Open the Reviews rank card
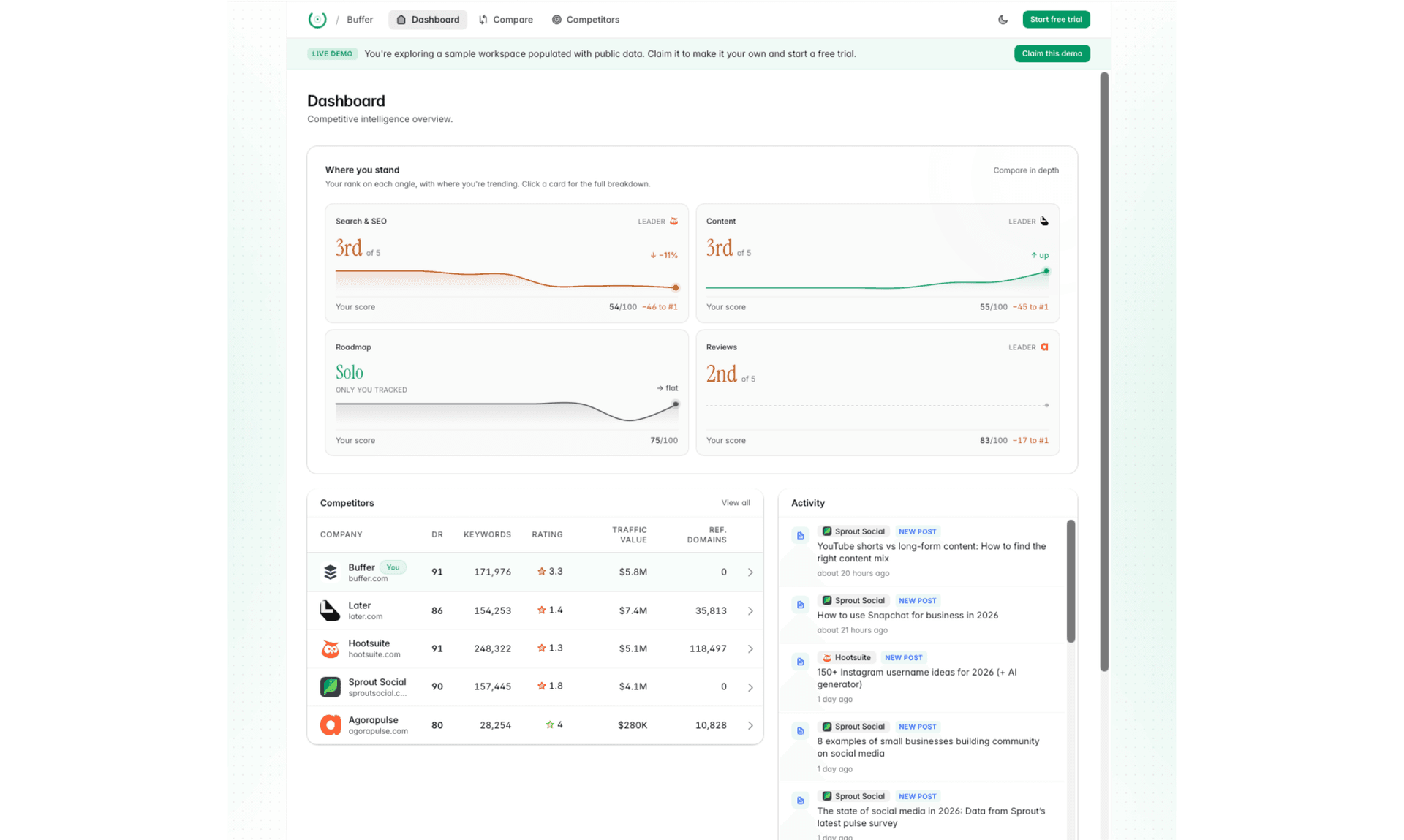The image size is (1404, 840). [x=877, y=393]
